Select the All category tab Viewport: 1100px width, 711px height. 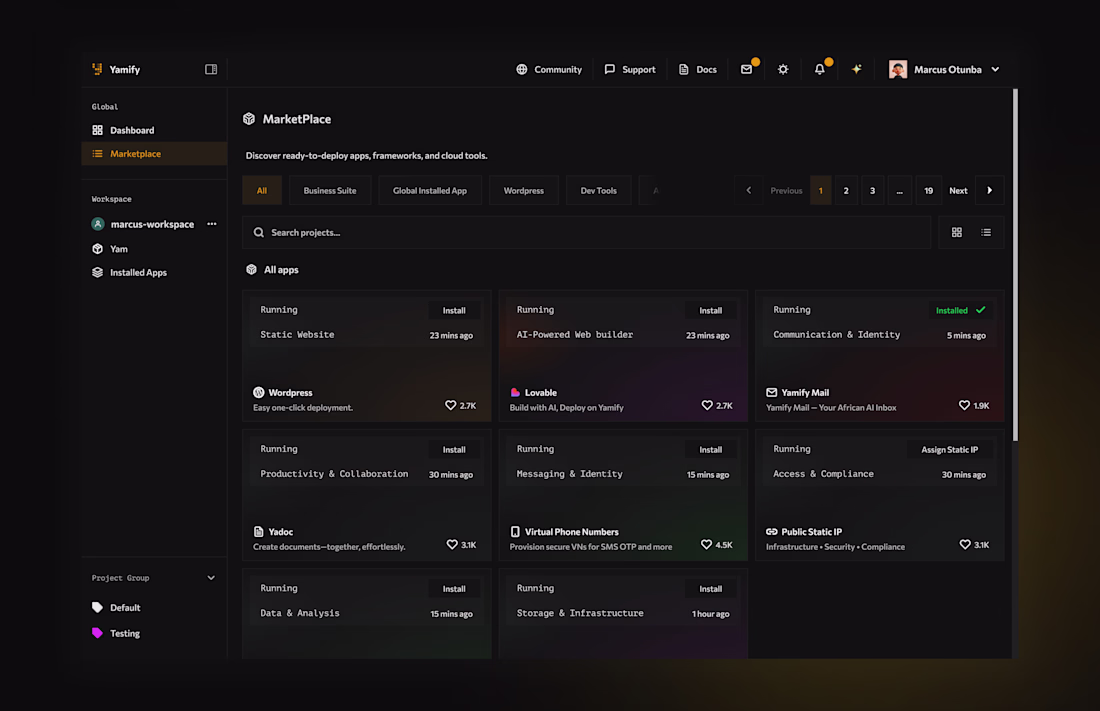point(262,190)
